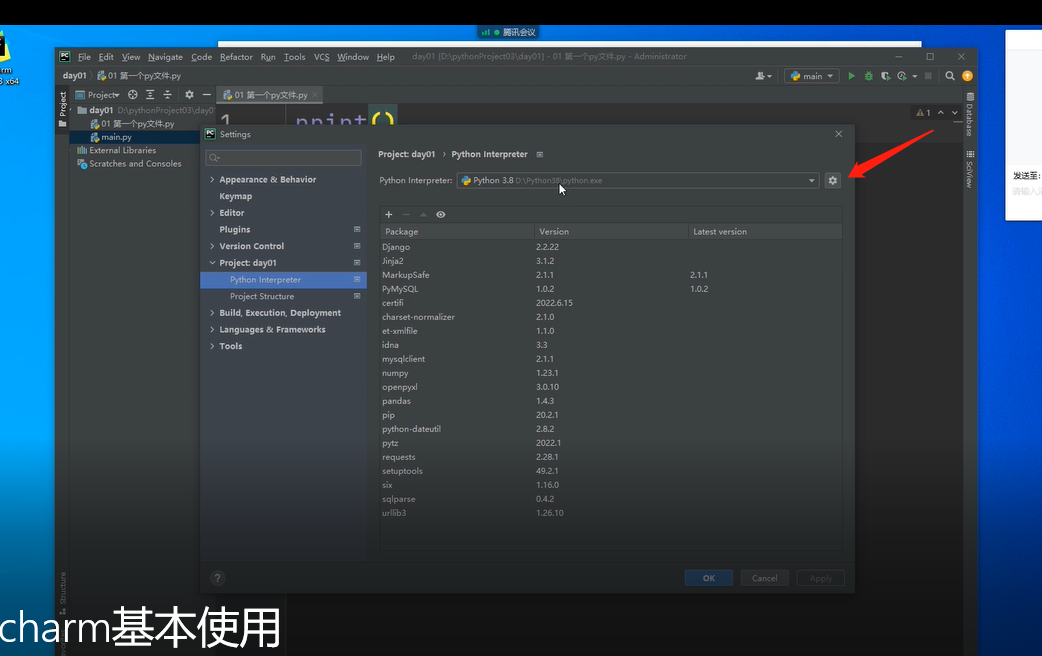The image size is (1042, 656).
Task: Open the Database side tool window
Action: pos(970,115)
